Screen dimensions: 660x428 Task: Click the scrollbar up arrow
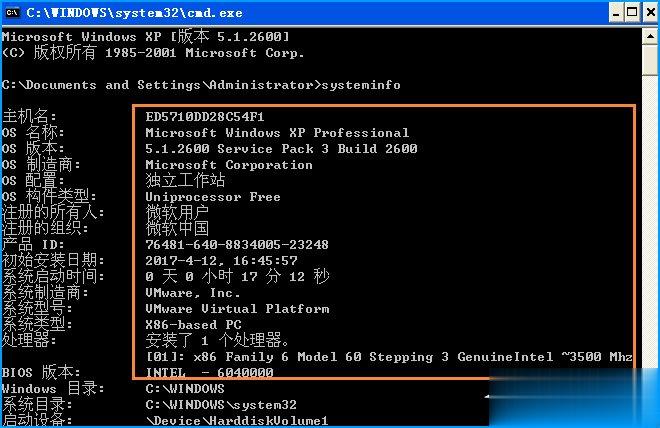coord(651,37)
